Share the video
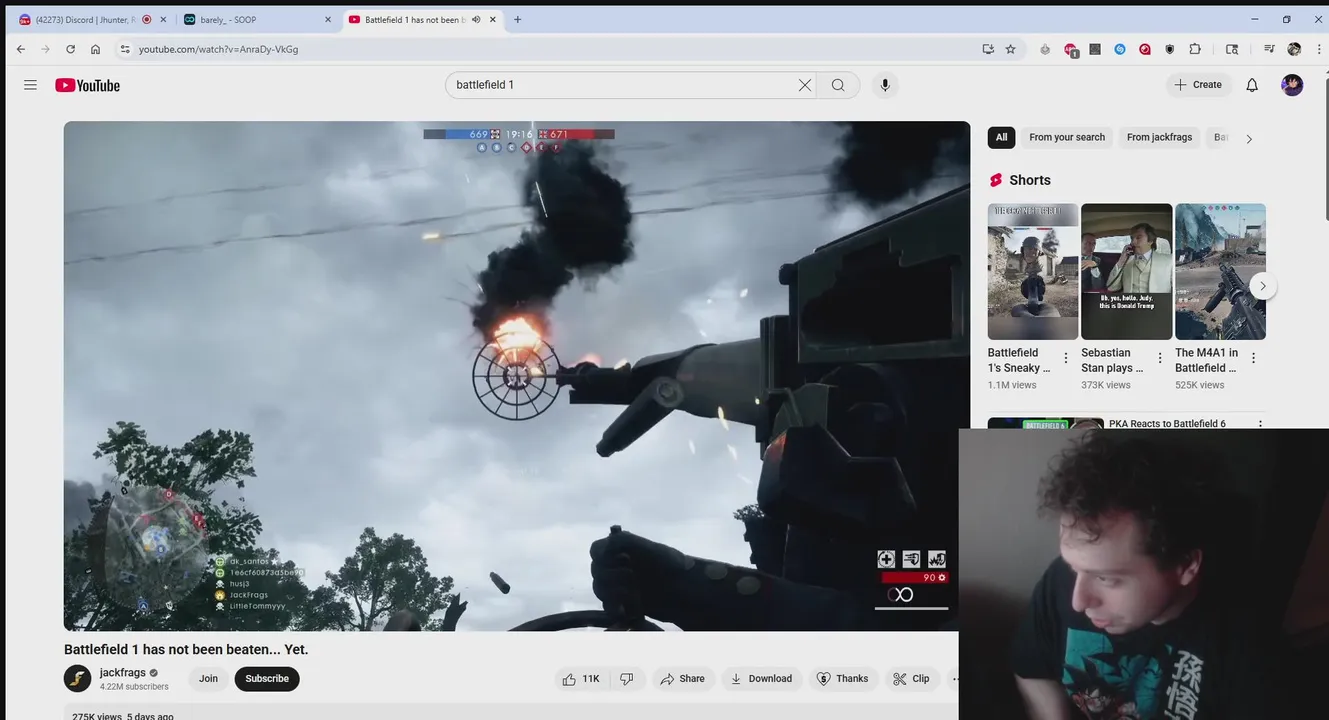Screen dimensions: 1329x720 pos(682,679)
